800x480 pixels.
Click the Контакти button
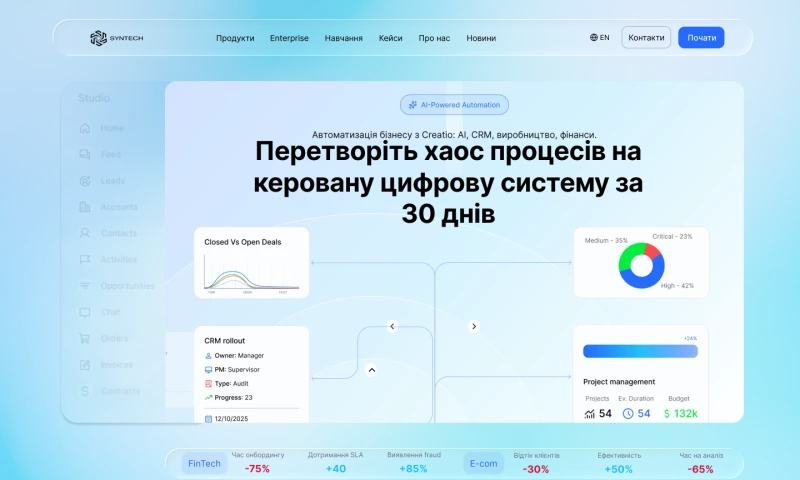(646, 38)
